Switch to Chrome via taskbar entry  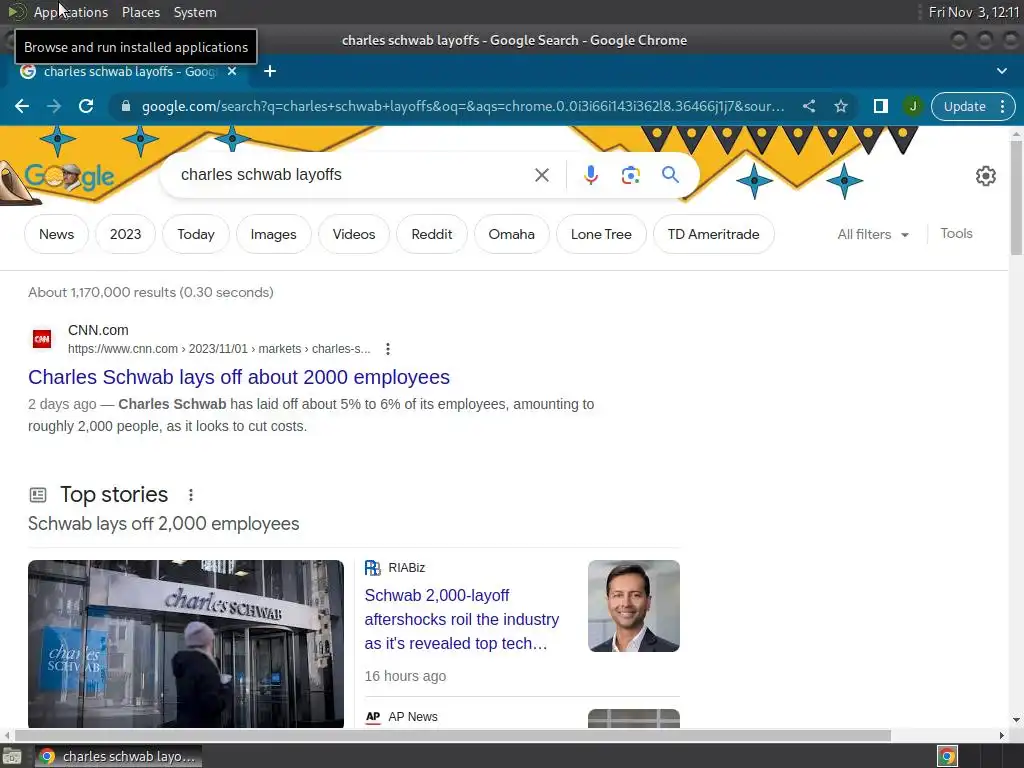point(118,756)
